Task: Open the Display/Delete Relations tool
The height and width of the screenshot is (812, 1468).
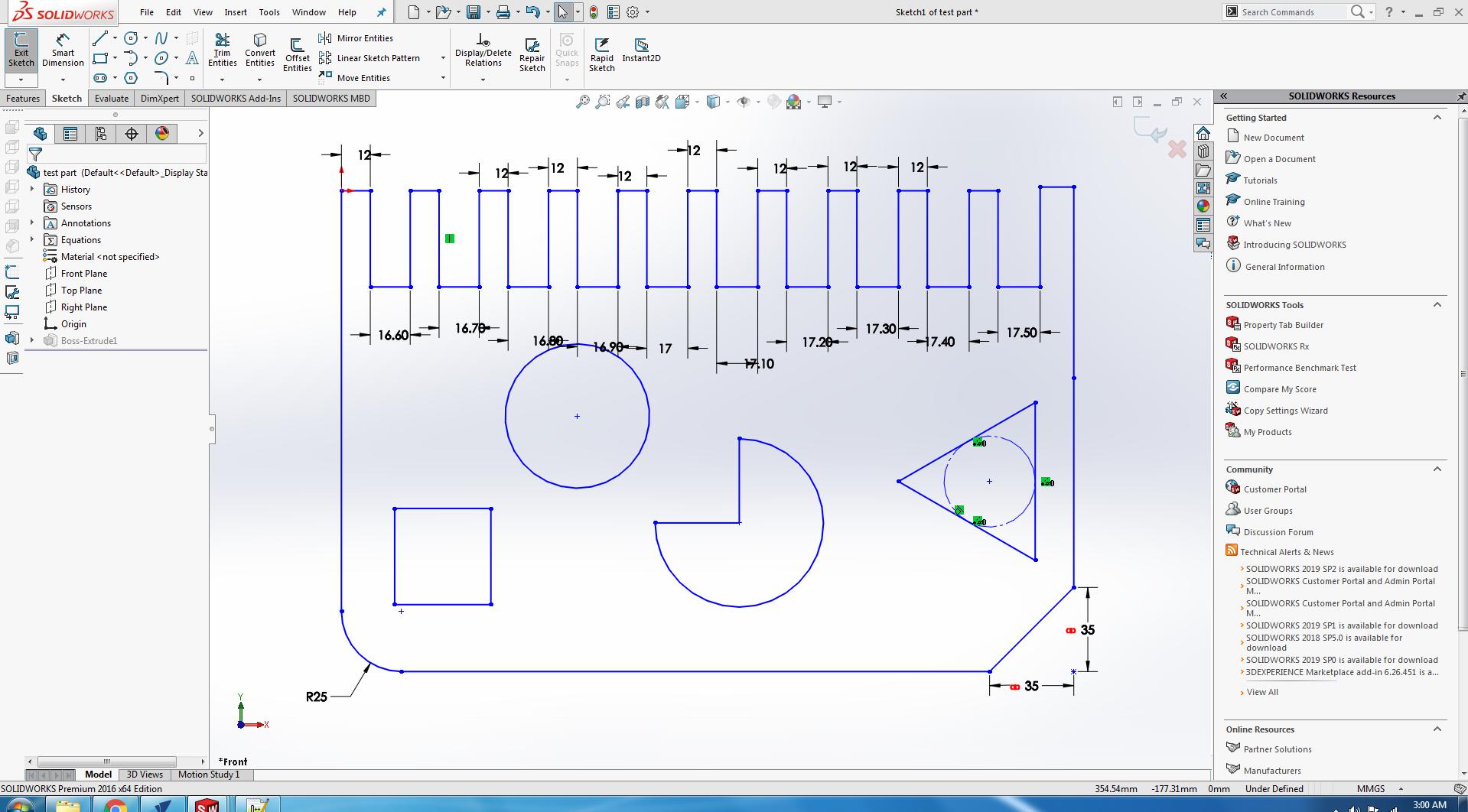Action: tap(483, 50)
